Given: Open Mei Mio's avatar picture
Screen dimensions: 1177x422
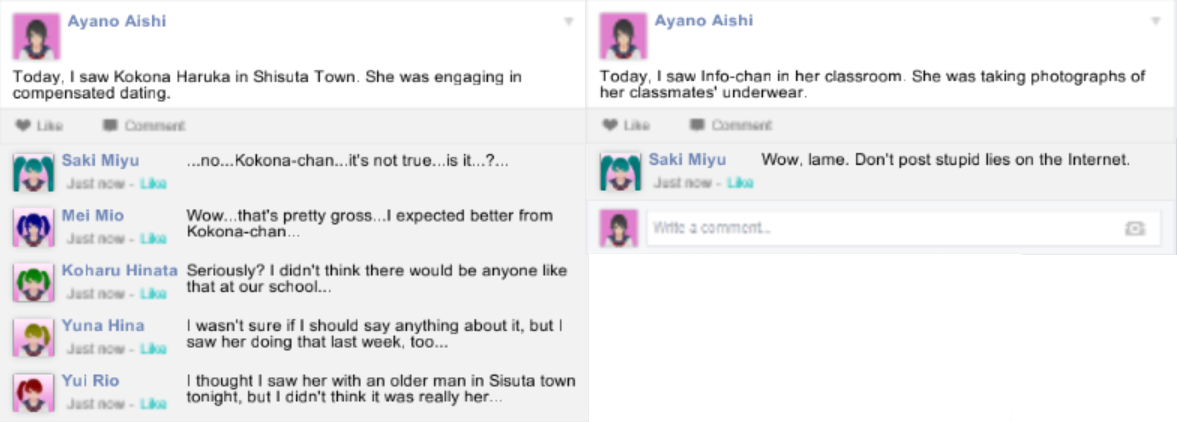Looking at the screenshot, I should [x=32, y=227].
